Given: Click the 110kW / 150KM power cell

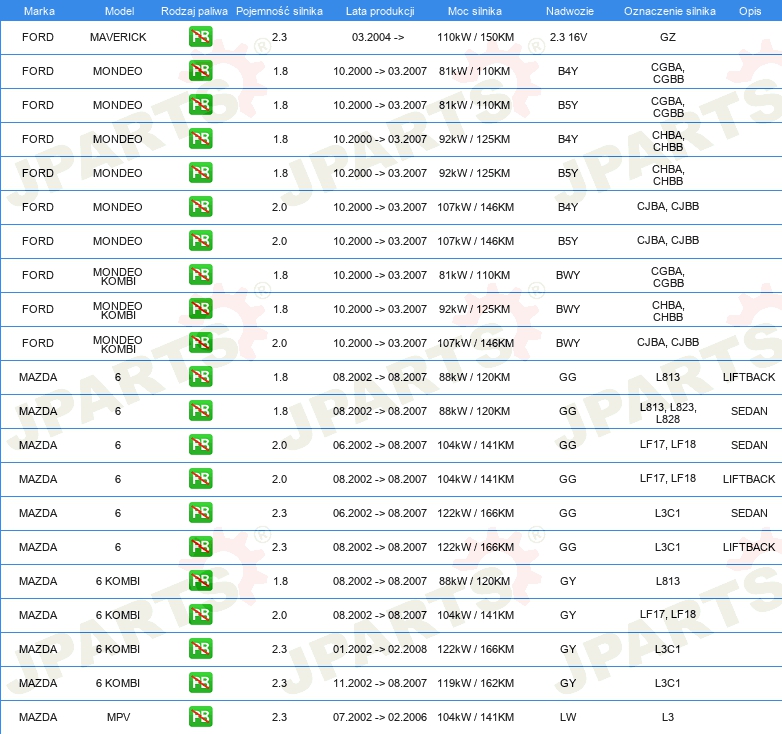Looking at the screenshot, I should [x=475, y=37].
